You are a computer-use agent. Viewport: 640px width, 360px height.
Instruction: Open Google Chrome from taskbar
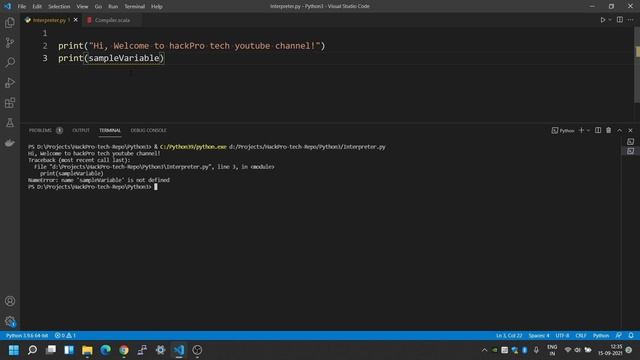pyautogui.click(x=124, y=350)
